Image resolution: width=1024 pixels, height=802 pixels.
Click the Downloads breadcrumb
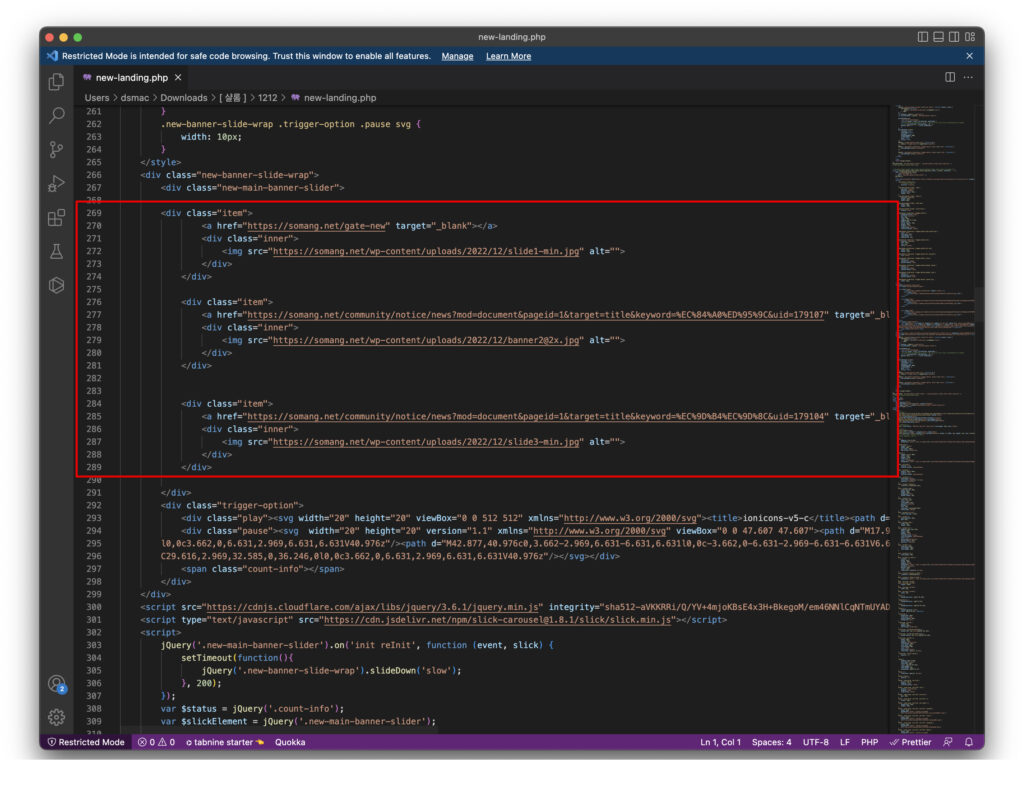[184, 98]
